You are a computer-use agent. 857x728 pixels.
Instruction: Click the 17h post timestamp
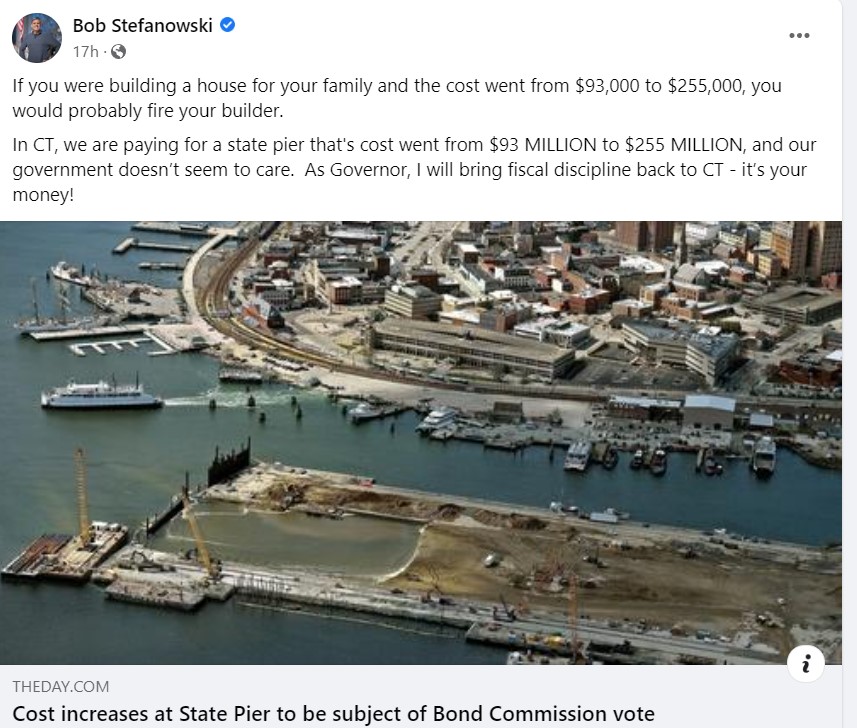pos(84,50)
